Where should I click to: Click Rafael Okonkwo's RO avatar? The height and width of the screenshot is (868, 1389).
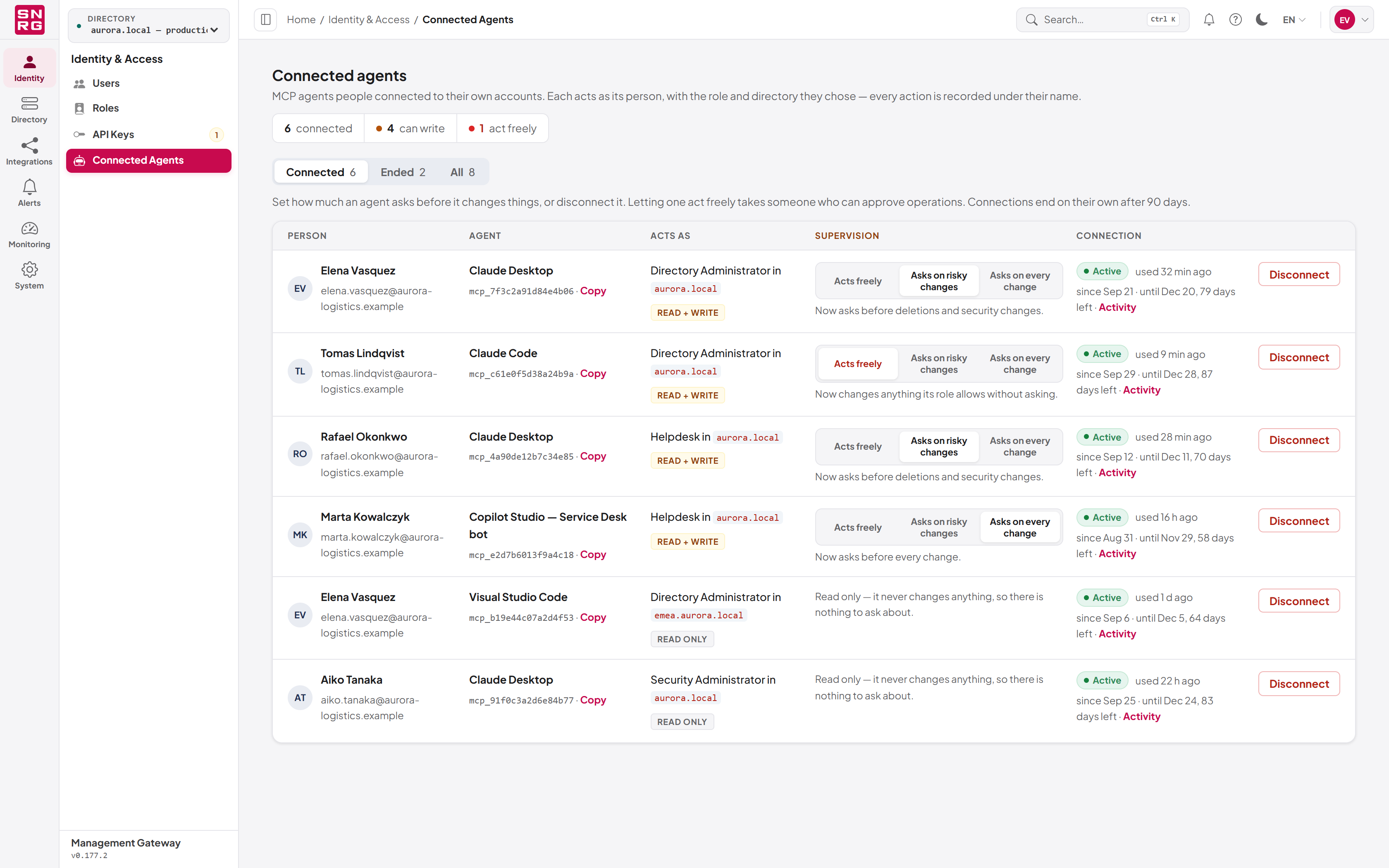pyautogui.click(x=300, y=454)
